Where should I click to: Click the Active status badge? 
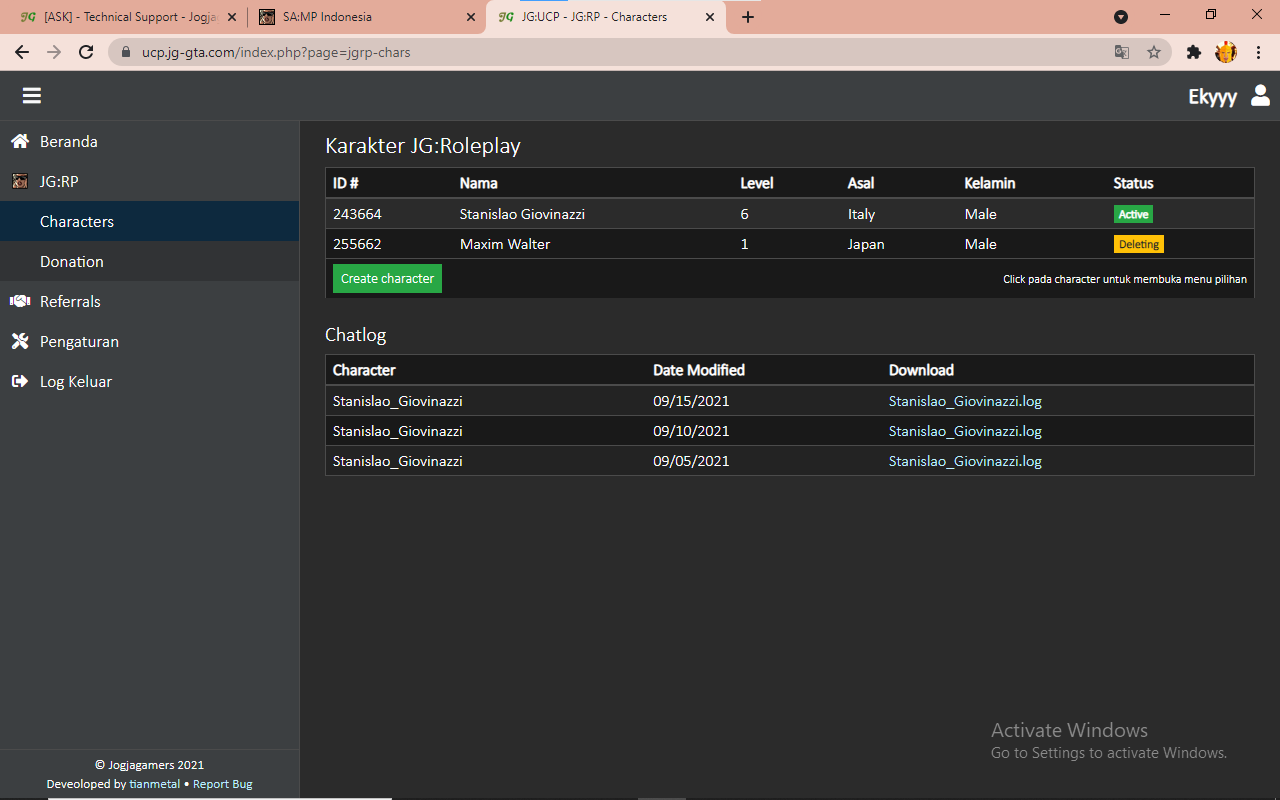pyautogui.click(x=1134, y=214)
